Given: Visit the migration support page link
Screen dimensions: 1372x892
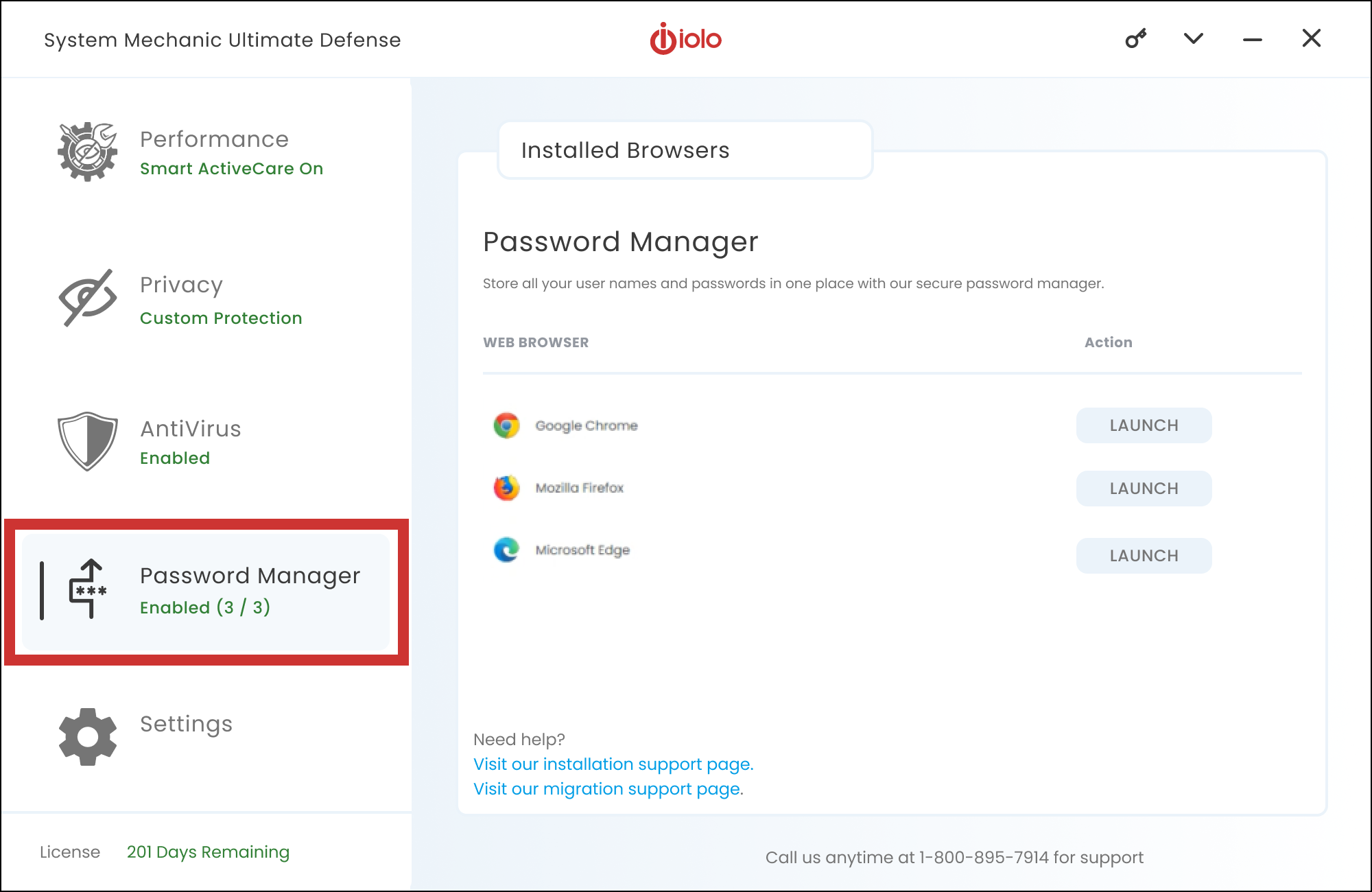Looking at the screenshot, I should click(608, 789).
